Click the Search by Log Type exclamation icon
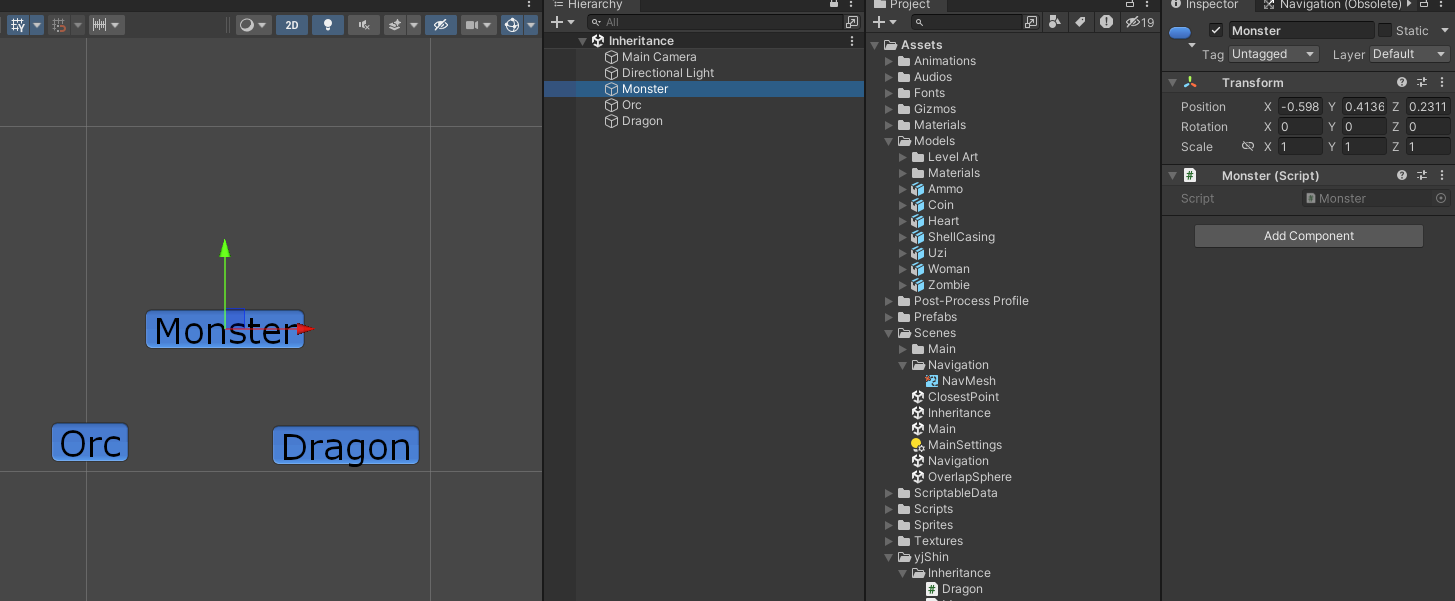 click(x=1106, y=22)
